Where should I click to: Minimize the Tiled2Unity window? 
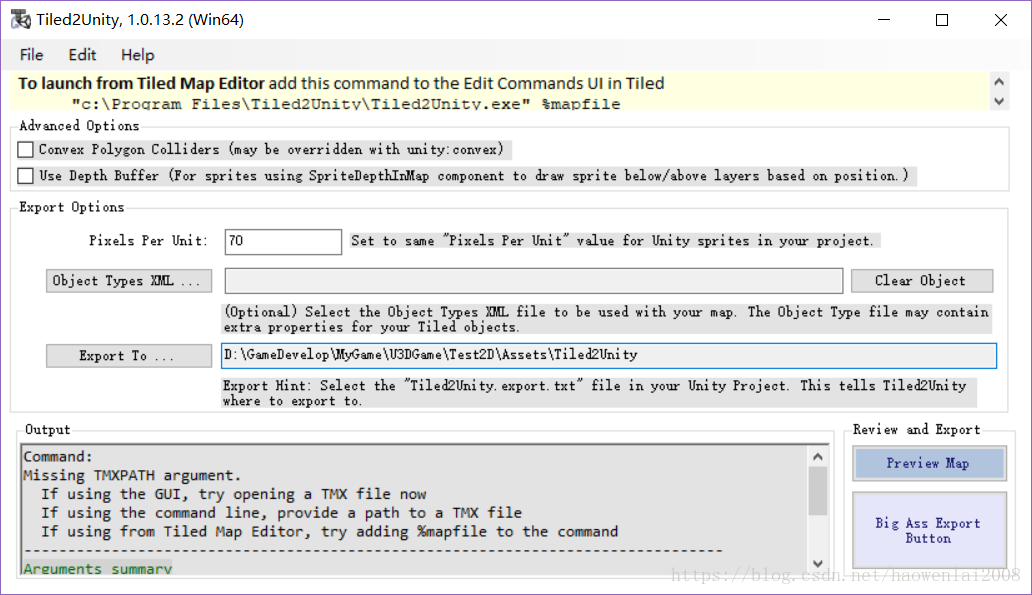[x=884, y=20]
